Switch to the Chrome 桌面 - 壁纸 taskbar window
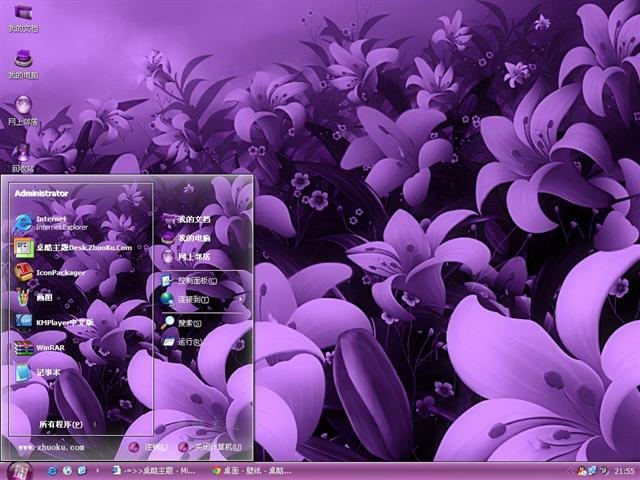The width and height of the screenshot is (640, 480). click(251, 471)
